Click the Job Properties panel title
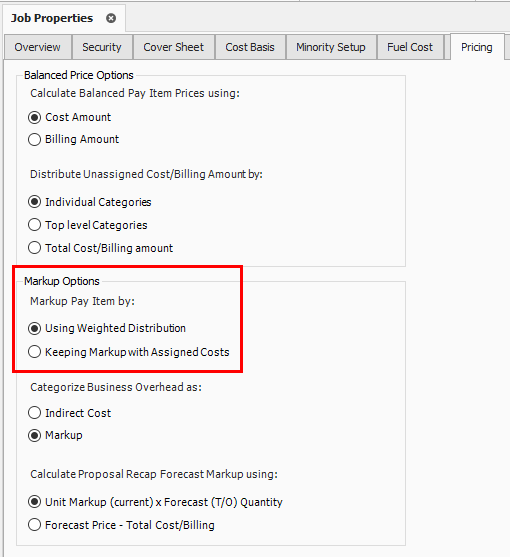 [x=52, y=18]
